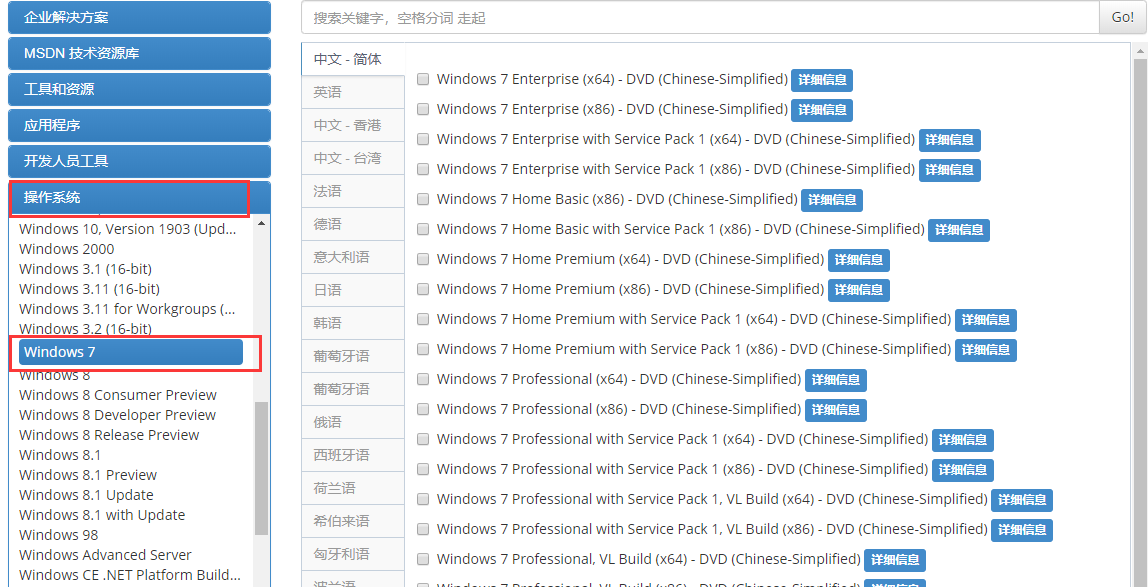Check Windows 7 Enterprise (x64) DVD checkbox
The width and height of the screenshot is (1148, 587).
(423, 79)
